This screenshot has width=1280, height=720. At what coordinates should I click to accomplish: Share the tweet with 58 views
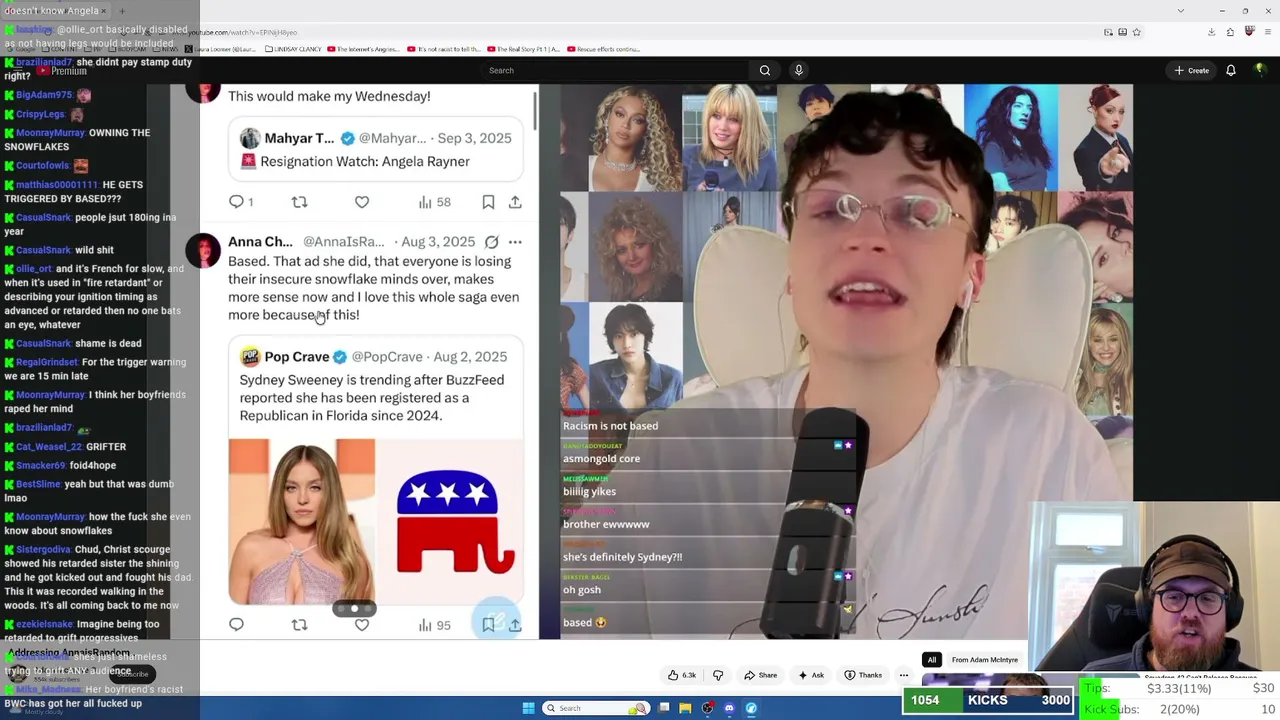[515, 202]
